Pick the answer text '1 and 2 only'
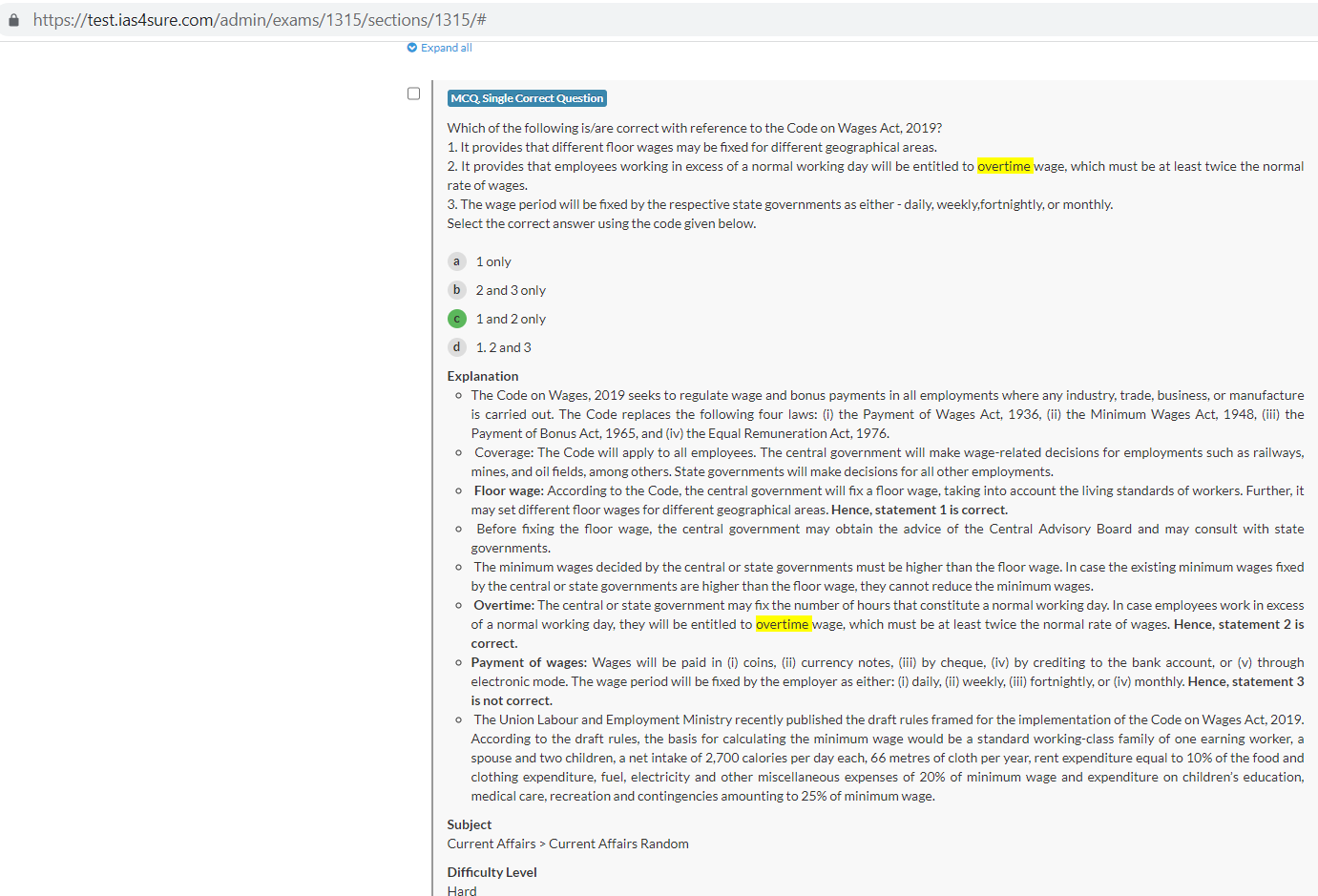The image size is (1318, 896). click(511, 319)
